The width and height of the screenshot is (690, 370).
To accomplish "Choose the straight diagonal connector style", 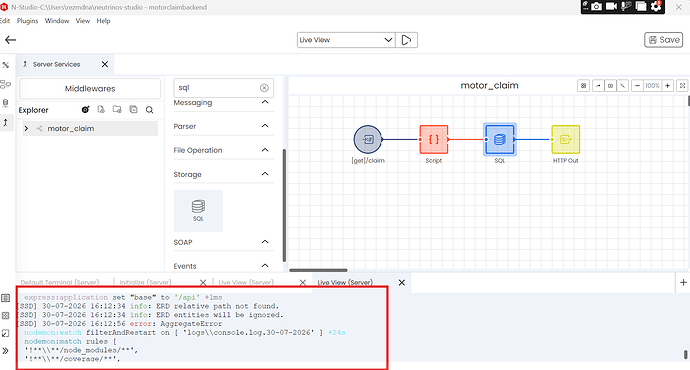I will pos(623,86).
